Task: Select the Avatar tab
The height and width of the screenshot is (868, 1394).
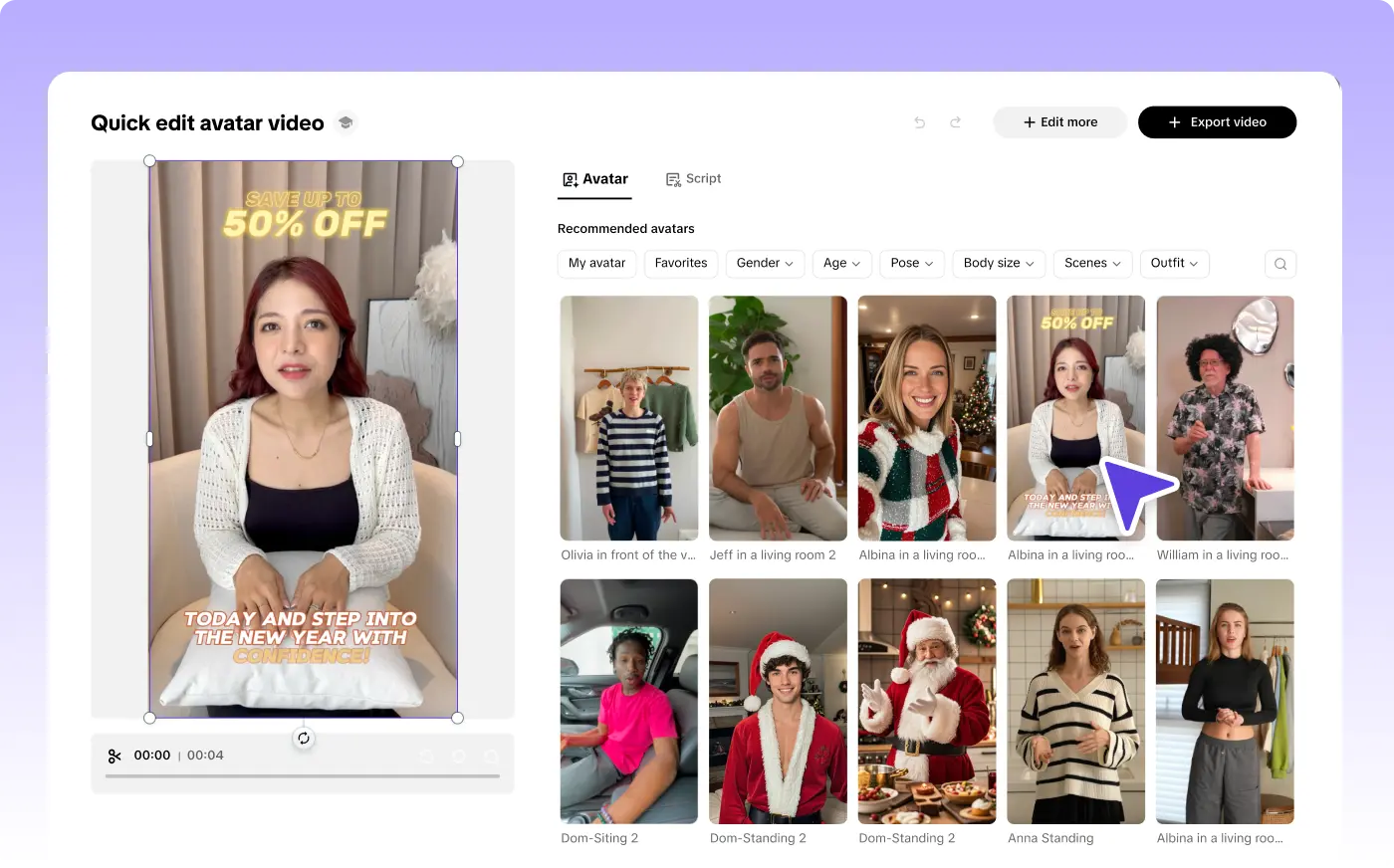Action: 595,179
